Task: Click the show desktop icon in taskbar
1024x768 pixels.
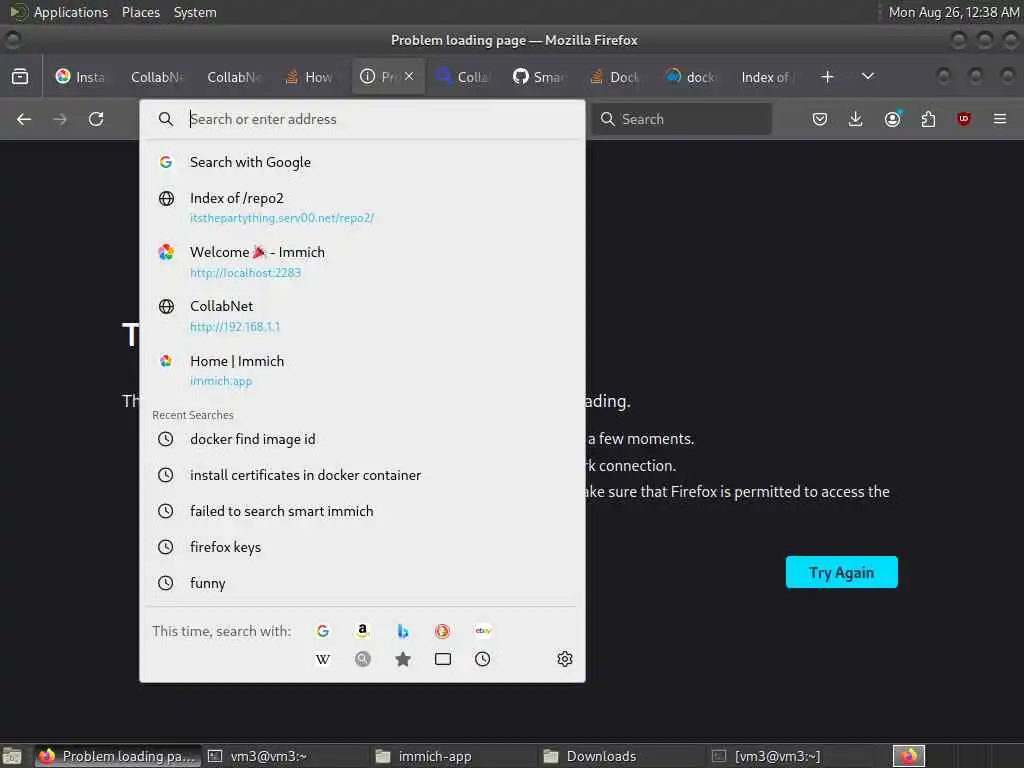Action: click(12, 756)
